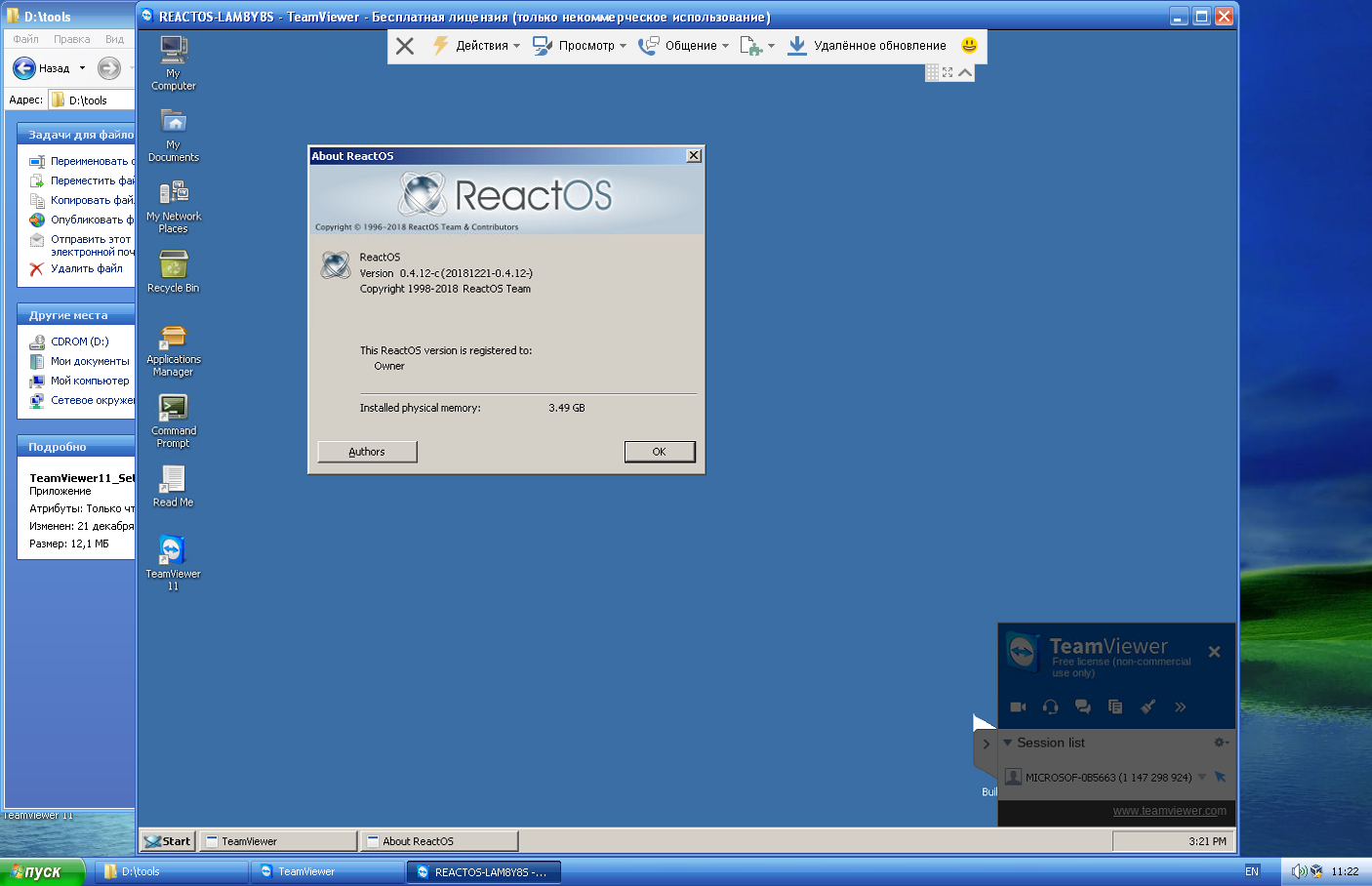1372x886 pixels.
Task: Launch Applications Manager desktop icon
Action: tap(173, 350)
